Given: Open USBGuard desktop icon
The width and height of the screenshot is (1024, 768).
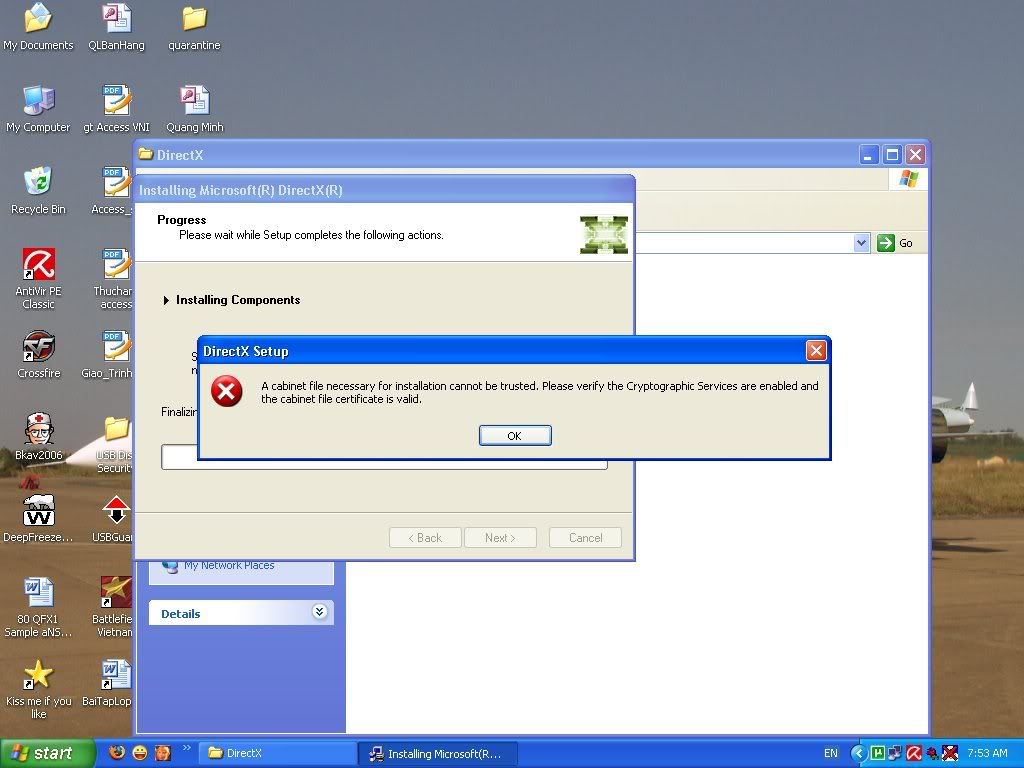Looking at the screenshot, I should [114, 519].
